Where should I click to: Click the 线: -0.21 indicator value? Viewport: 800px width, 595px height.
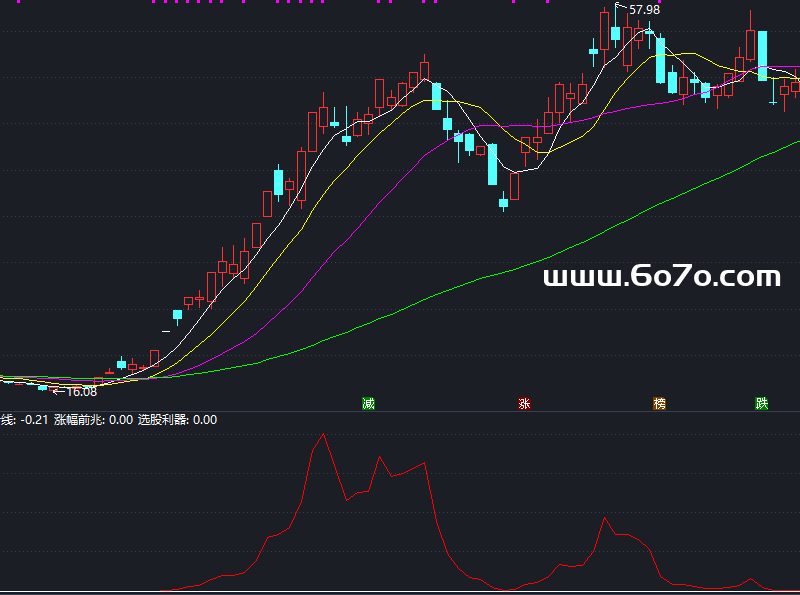pyautogui.click(x=24, y=420)
